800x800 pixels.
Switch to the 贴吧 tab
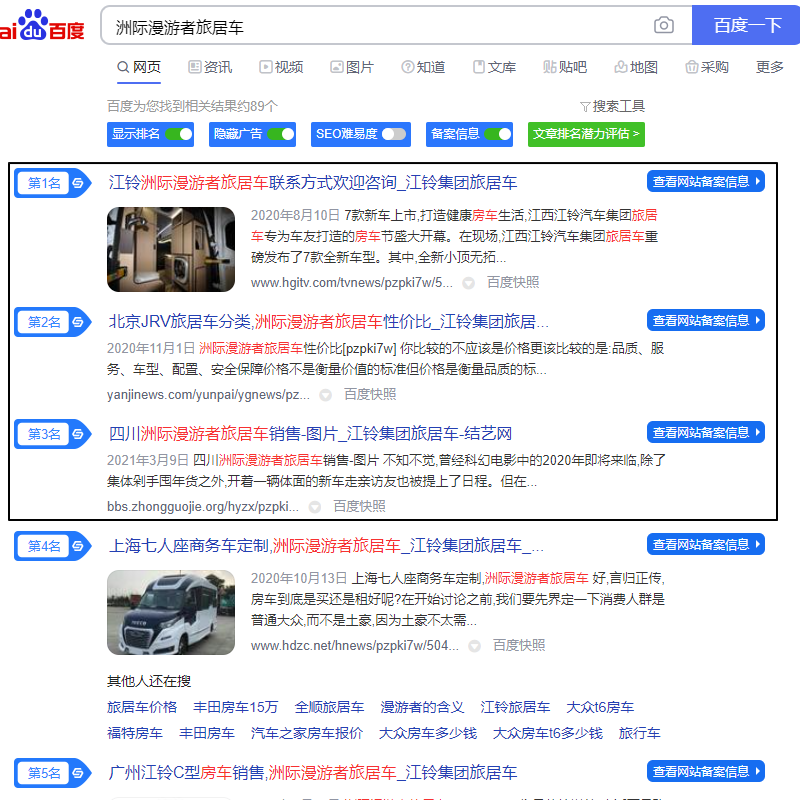[x=565, y=67]
